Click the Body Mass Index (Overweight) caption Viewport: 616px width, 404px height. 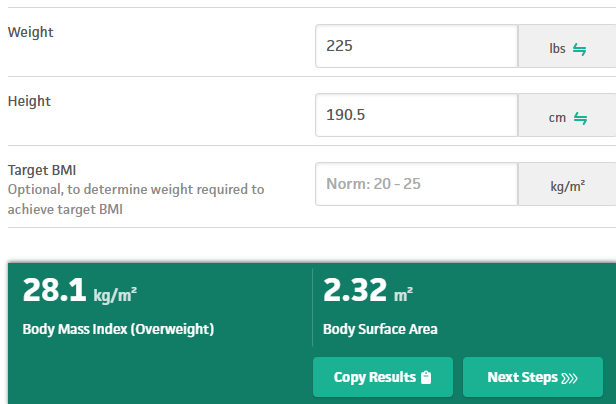point(118,328)
